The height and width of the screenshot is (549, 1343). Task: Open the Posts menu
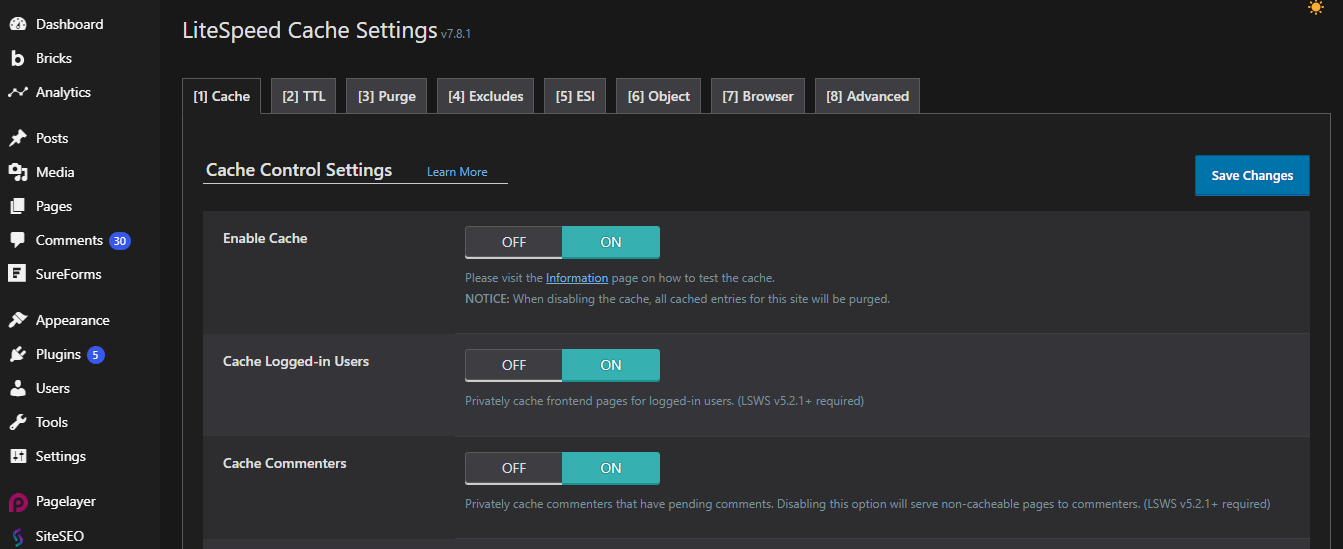point(52,138)
